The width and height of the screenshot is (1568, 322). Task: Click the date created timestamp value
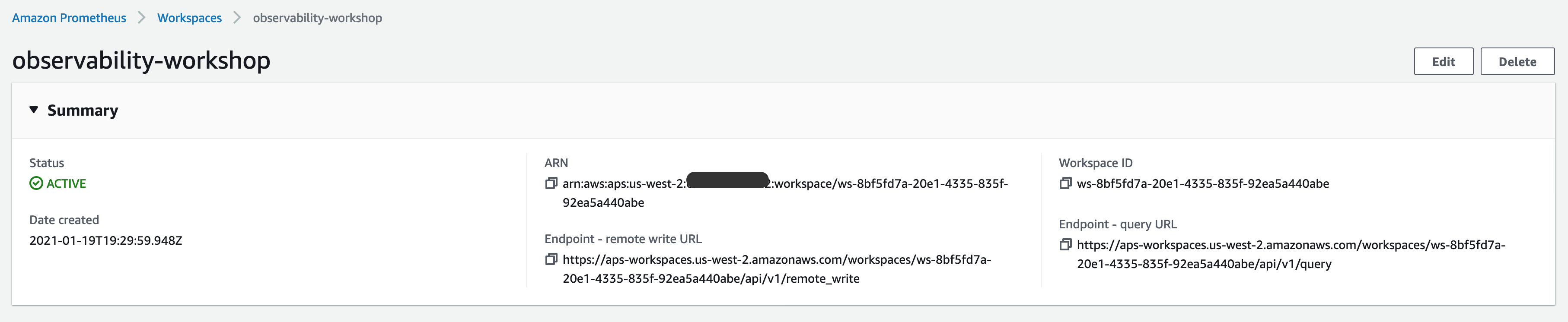pos(106,240)
